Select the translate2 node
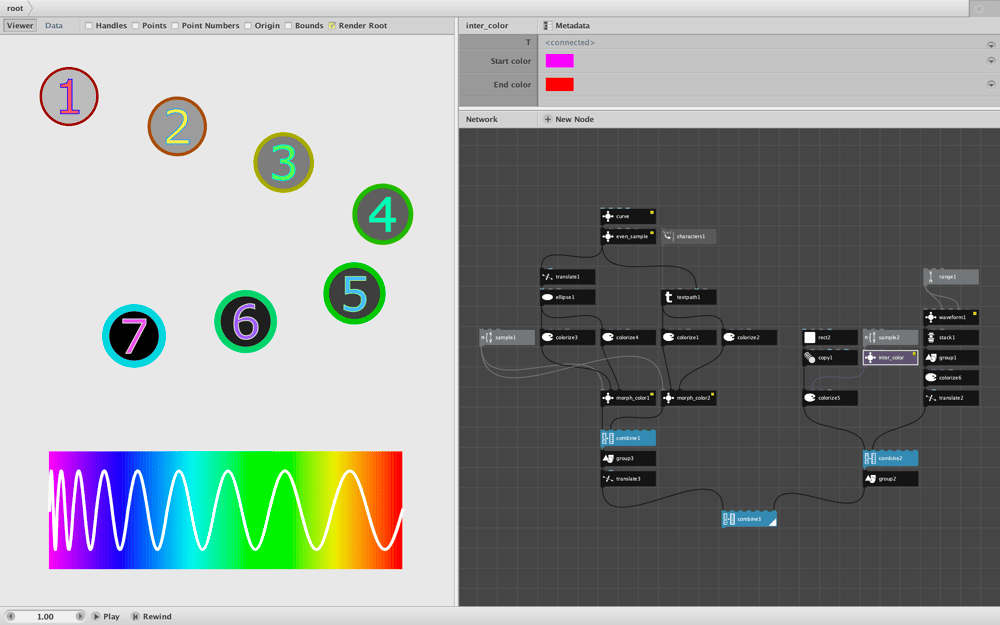 click(951, 398)
